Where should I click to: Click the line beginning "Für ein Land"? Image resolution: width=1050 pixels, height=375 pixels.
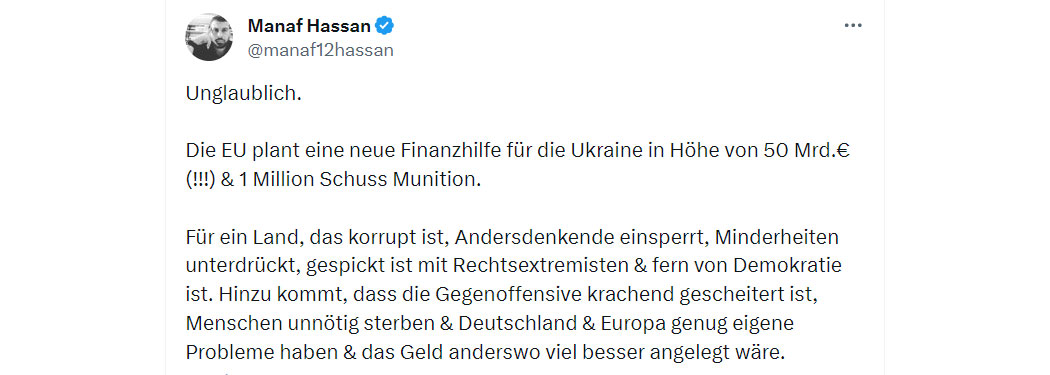click(512, 237)
